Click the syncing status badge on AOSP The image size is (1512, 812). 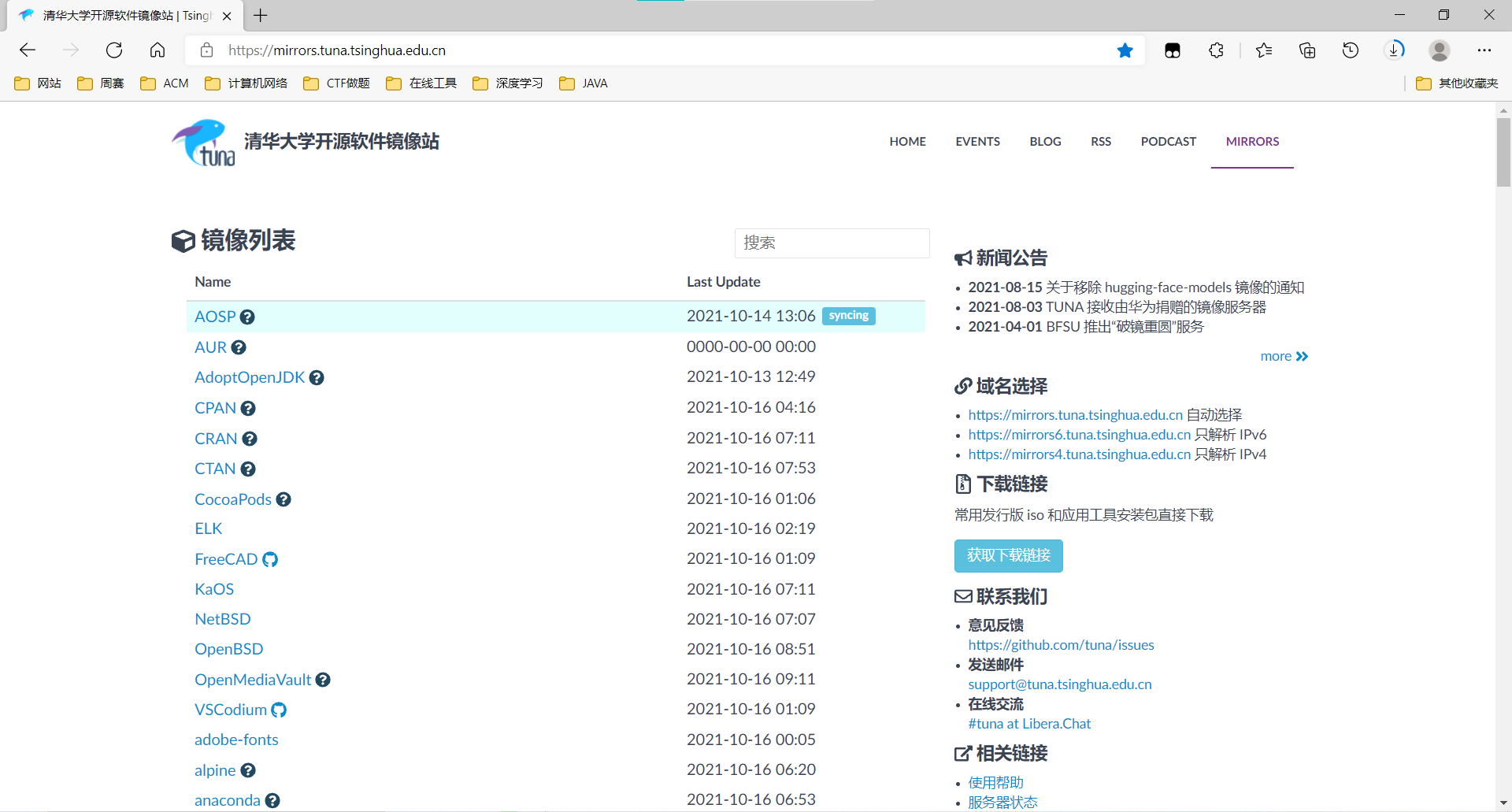[x=849, y=316]
